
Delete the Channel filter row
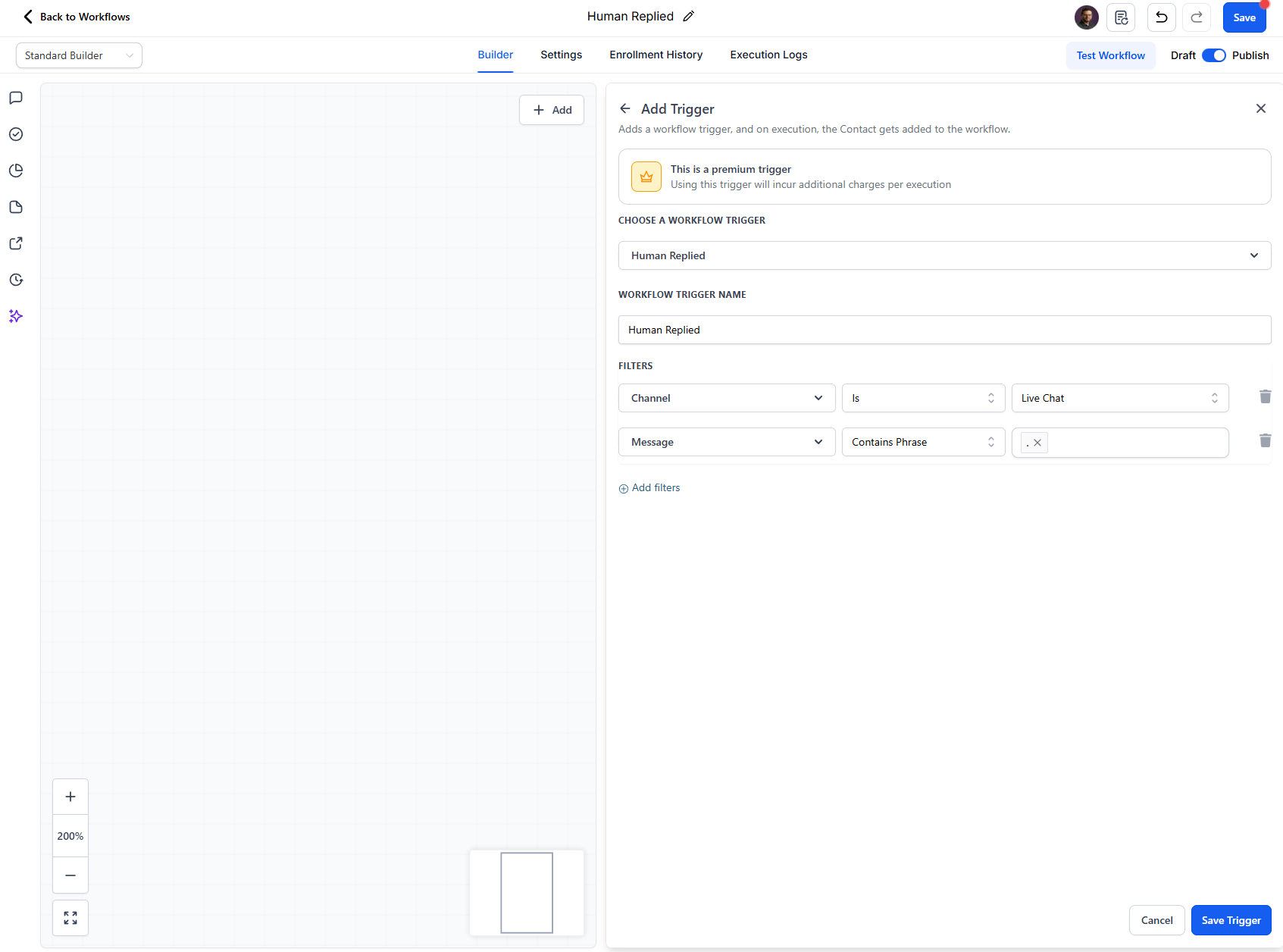[1265, 397]
